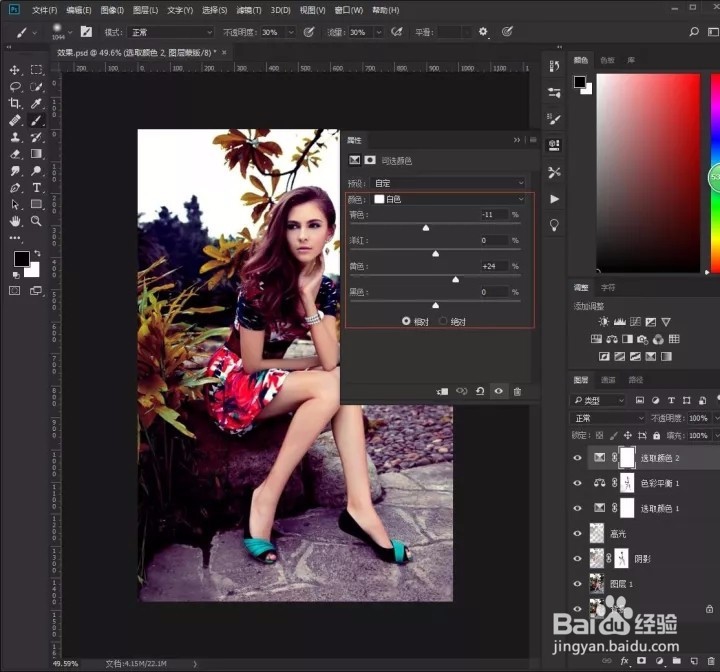Open smoothing options gear icon
The height and width of the screenshot is (672, 720).
click(x=483, y=32)
